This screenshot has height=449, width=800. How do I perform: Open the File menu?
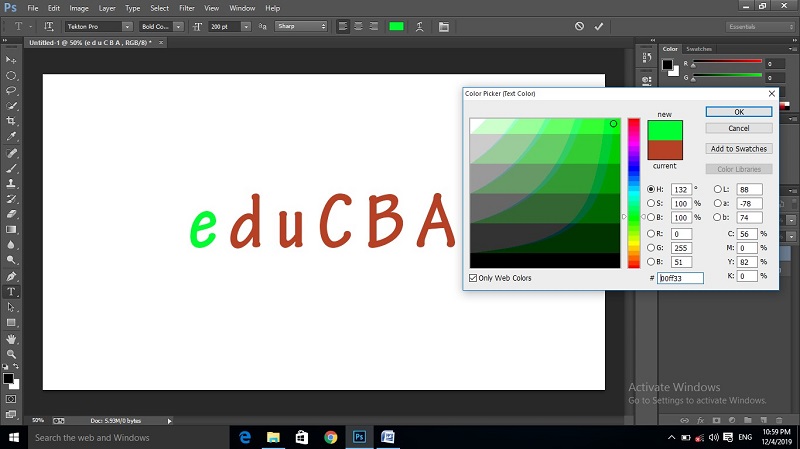tap(33, 8)
